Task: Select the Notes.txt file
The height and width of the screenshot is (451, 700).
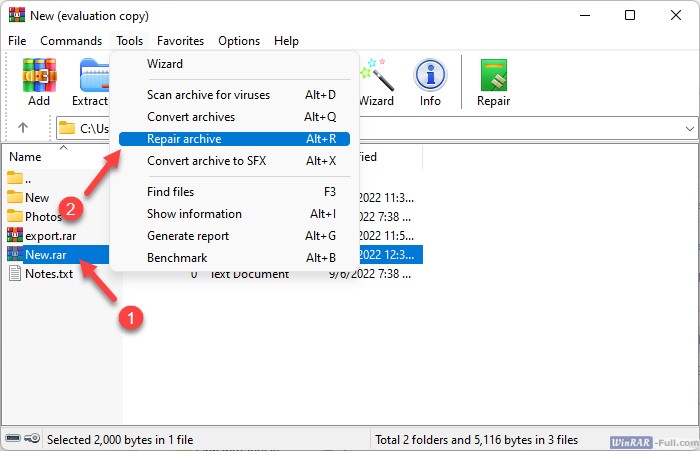Action: pyautogui.click(x=48, y=274)
